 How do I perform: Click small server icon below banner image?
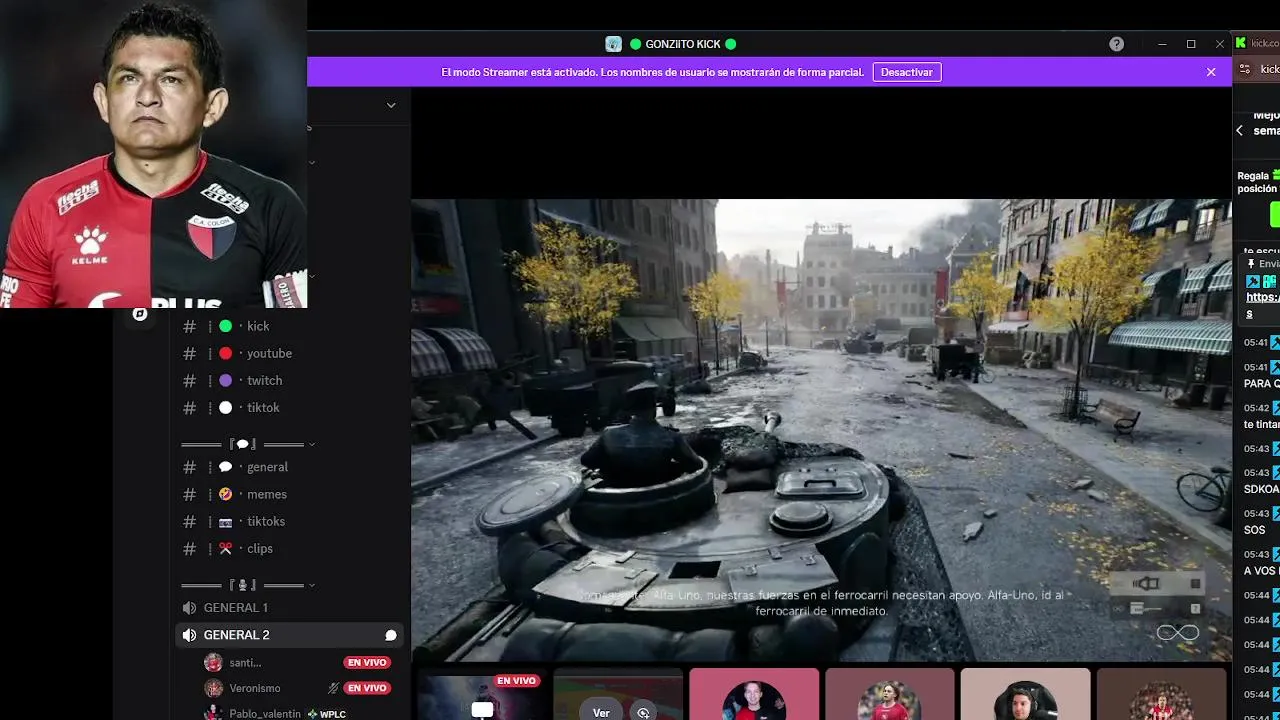click(x=140, y=314)
